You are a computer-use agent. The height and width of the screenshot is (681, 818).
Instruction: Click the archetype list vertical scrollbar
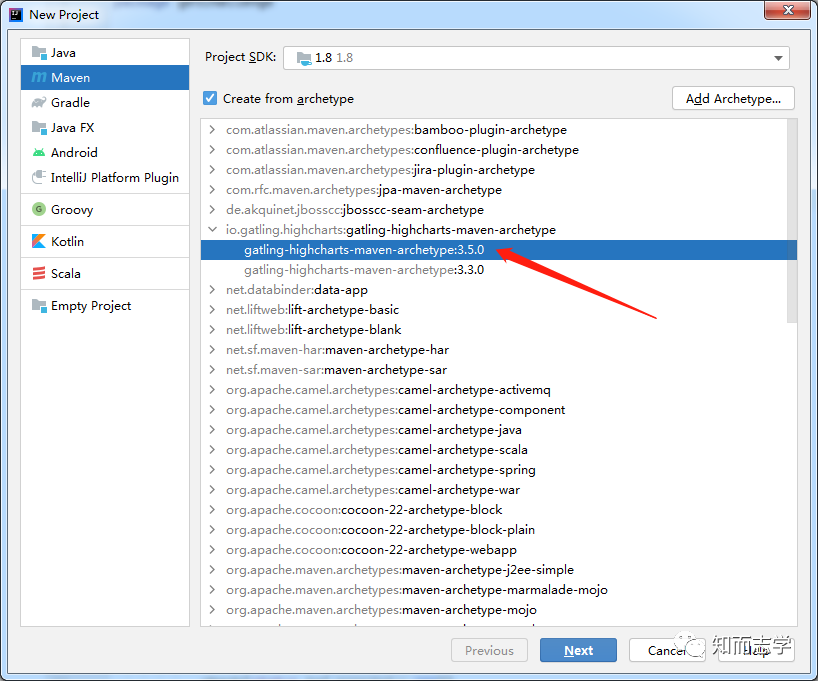coord(792,221)
